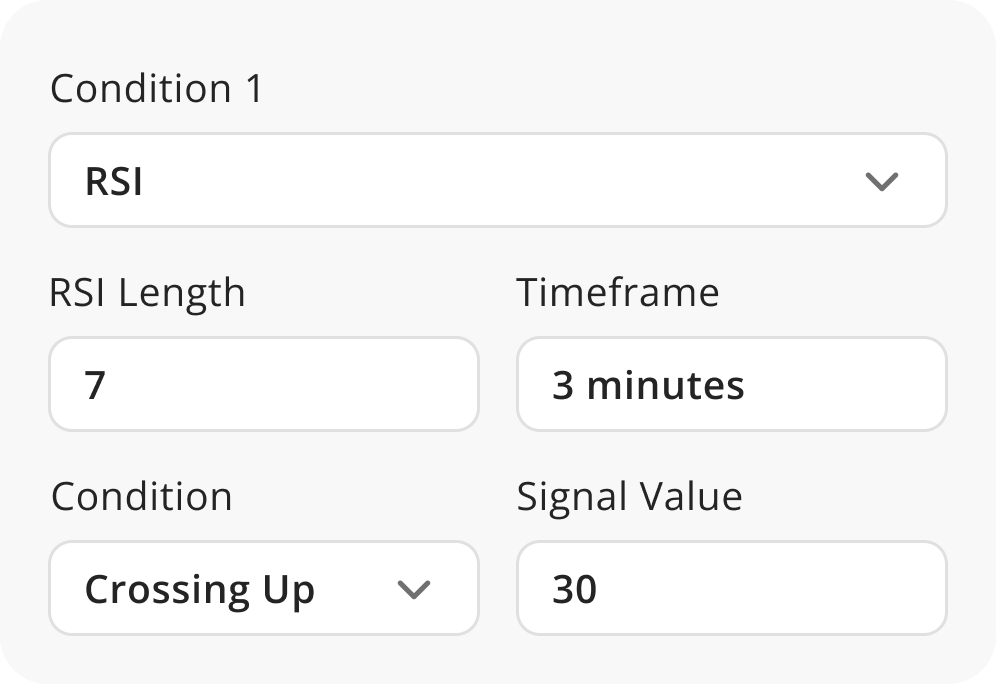Click inside the Signal Value field
Image resolution: width=996 pixels, height=684 pixels.
731,589
